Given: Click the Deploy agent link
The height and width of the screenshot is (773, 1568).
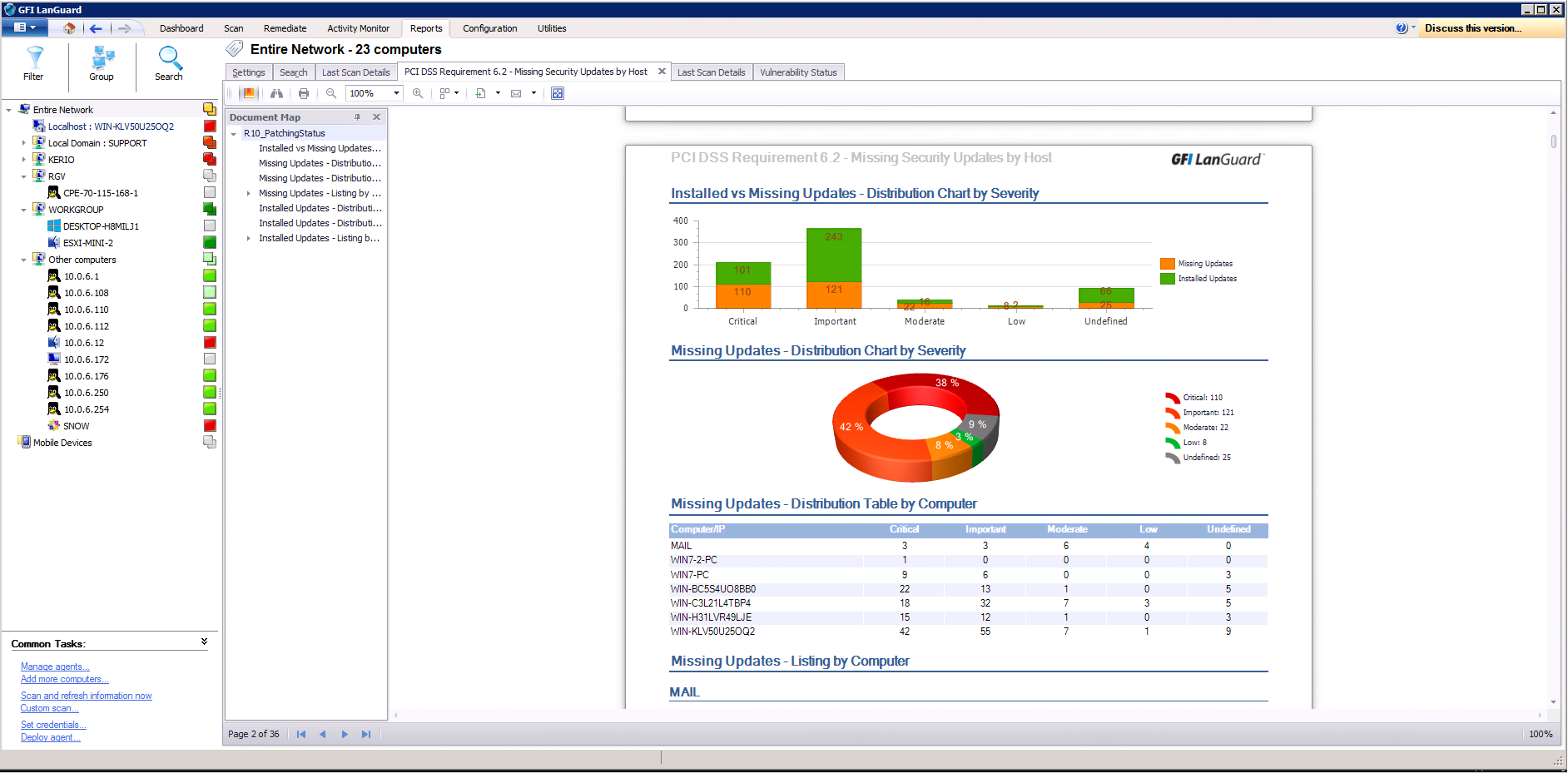Looking at the screenshot, I should (50, 737).
